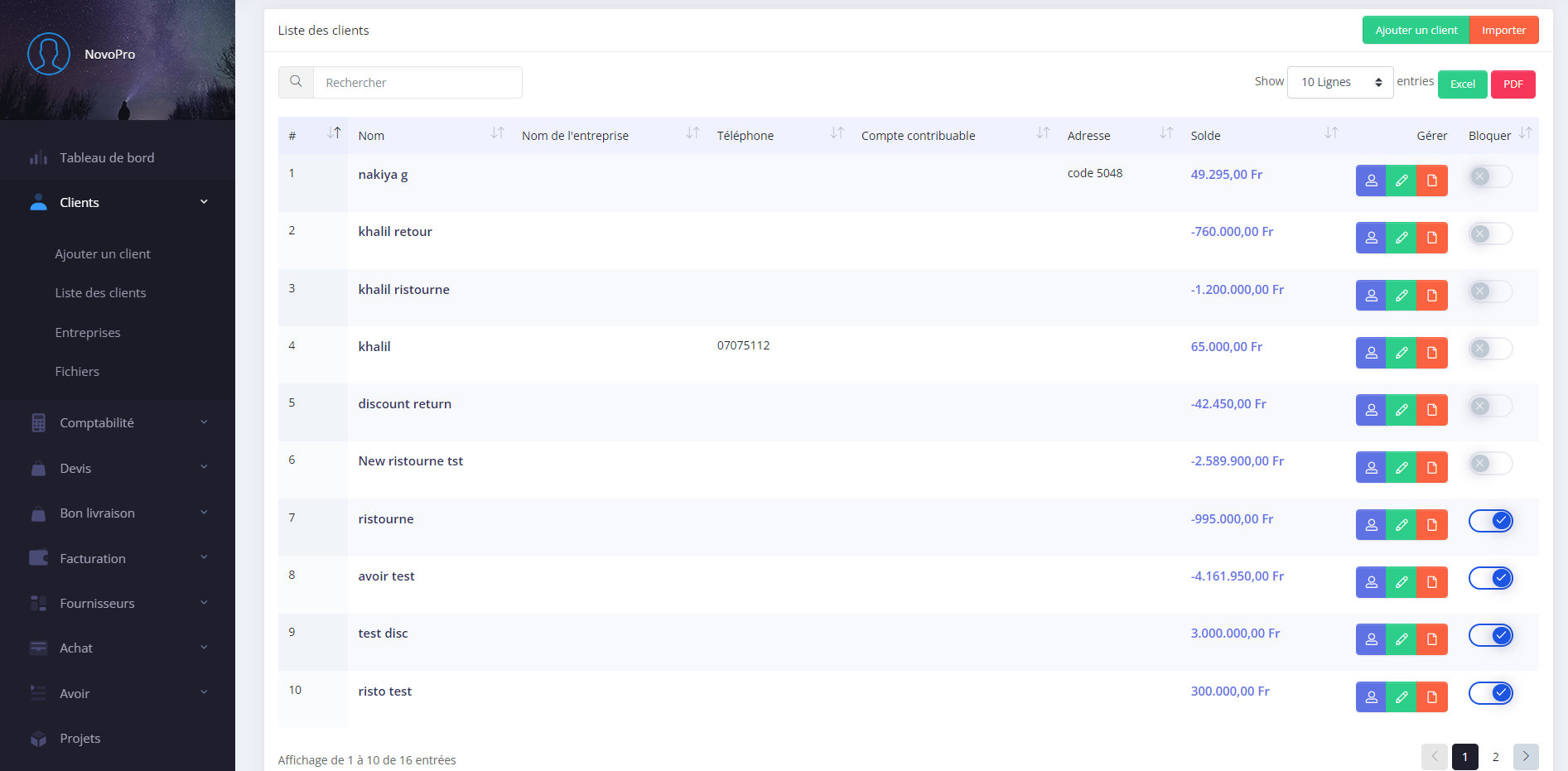
Task: Enable the block toggle for nakiya g
Action: coord(1490,176)
